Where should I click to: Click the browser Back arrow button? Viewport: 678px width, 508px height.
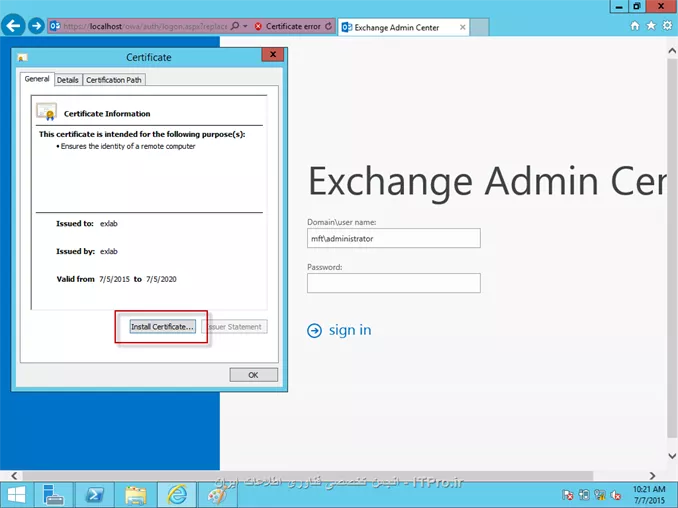tap(13, 26)
